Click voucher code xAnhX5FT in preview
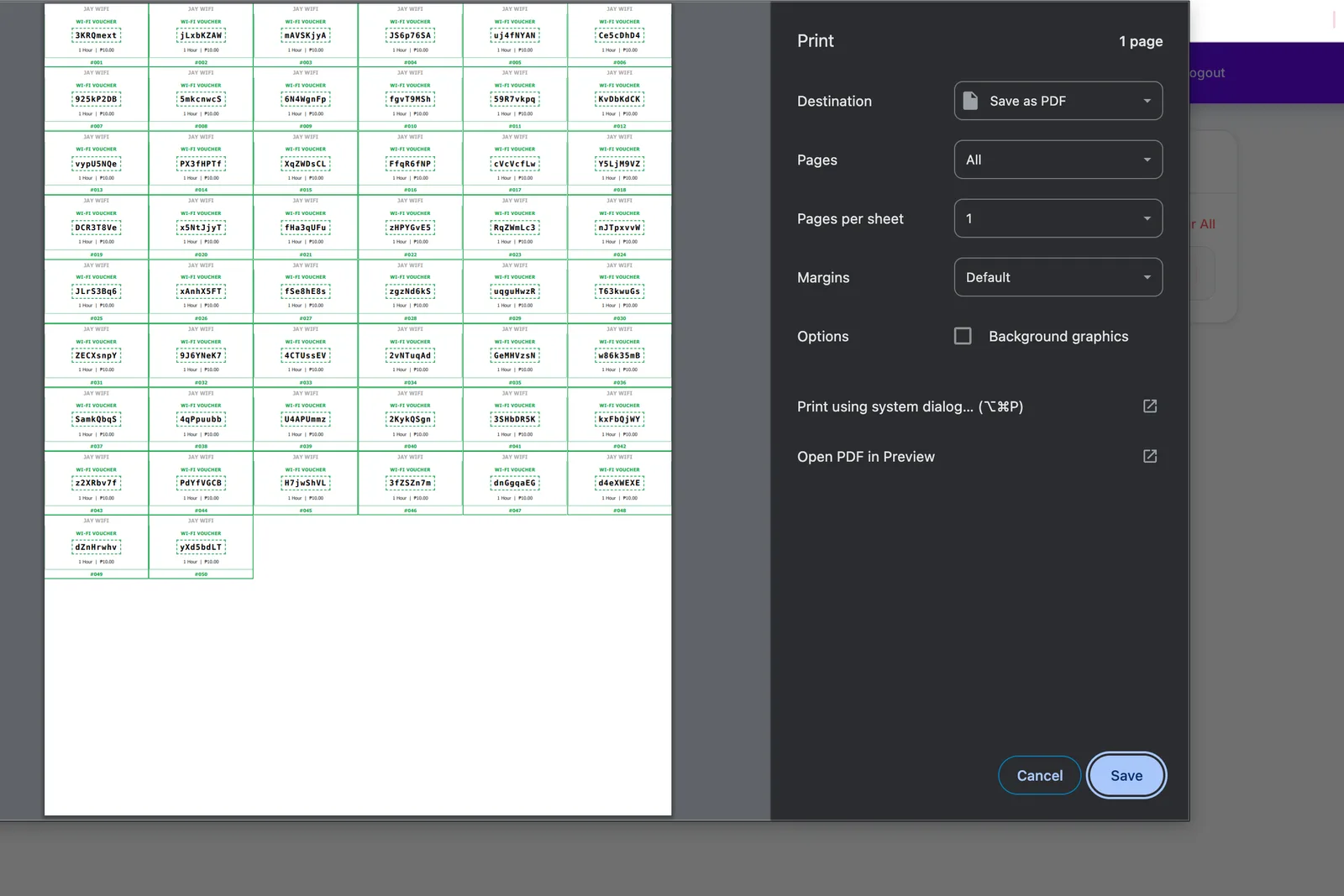This screenshot has width=1344, height=896. tap(201, 291)
